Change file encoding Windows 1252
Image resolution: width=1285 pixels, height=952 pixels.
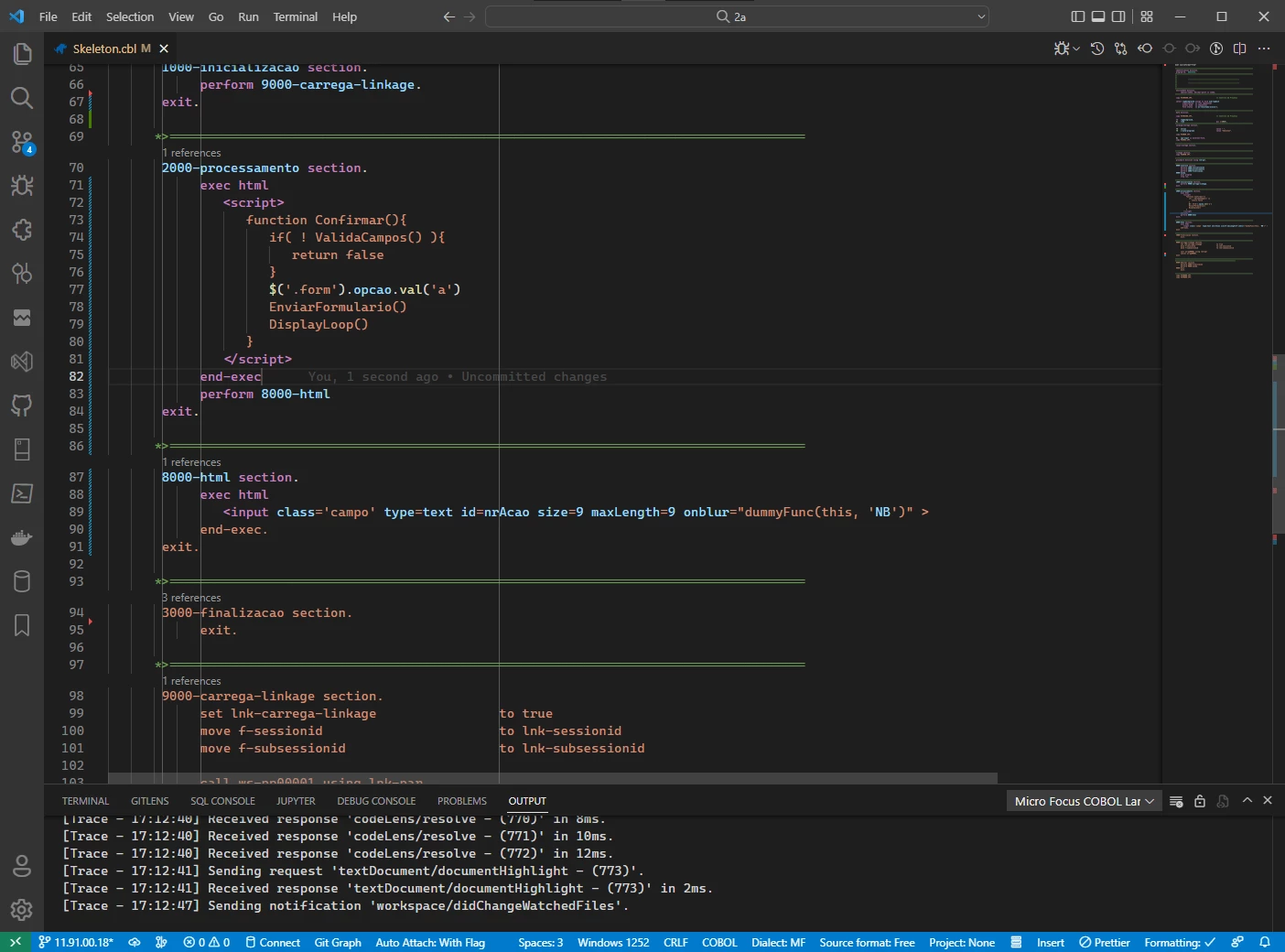coord(613,942)
